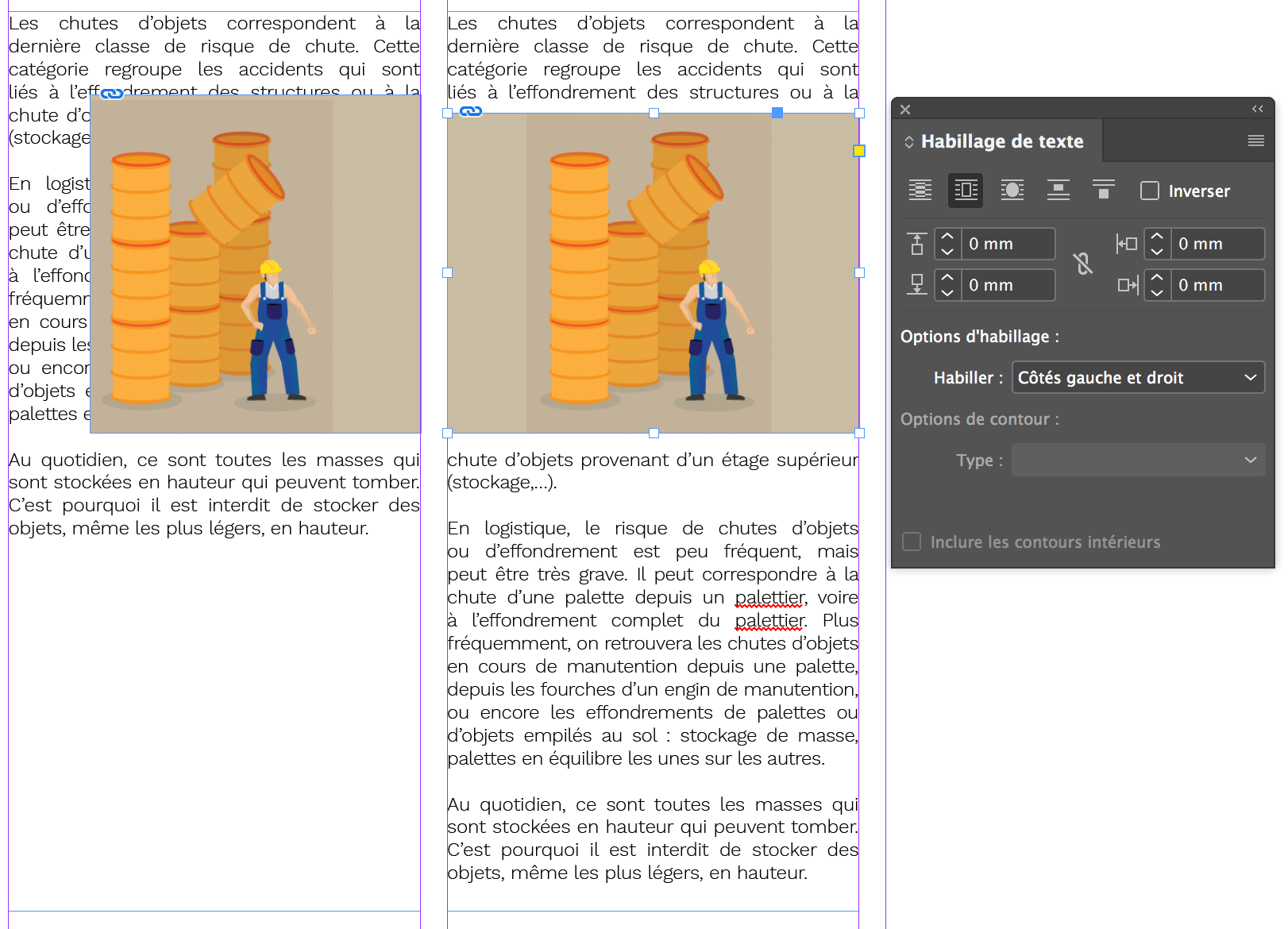Click the yellow live corners square

pos(858,151)
